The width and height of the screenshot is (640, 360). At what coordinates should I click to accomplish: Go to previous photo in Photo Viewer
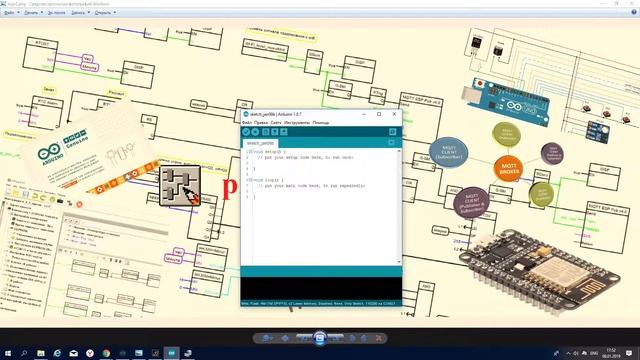point(303,338)
